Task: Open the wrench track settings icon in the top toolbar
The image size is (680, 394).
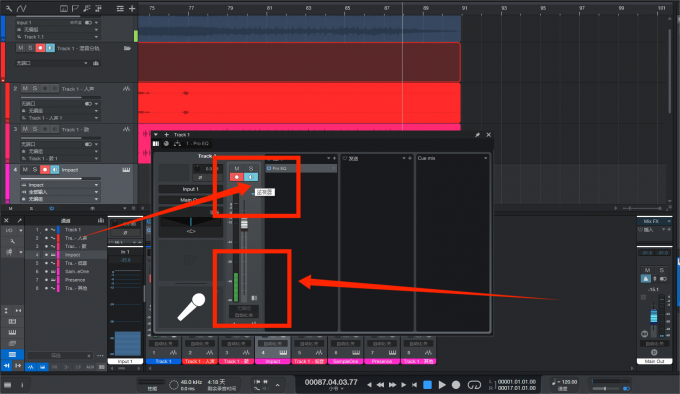Action: [9, 8]
